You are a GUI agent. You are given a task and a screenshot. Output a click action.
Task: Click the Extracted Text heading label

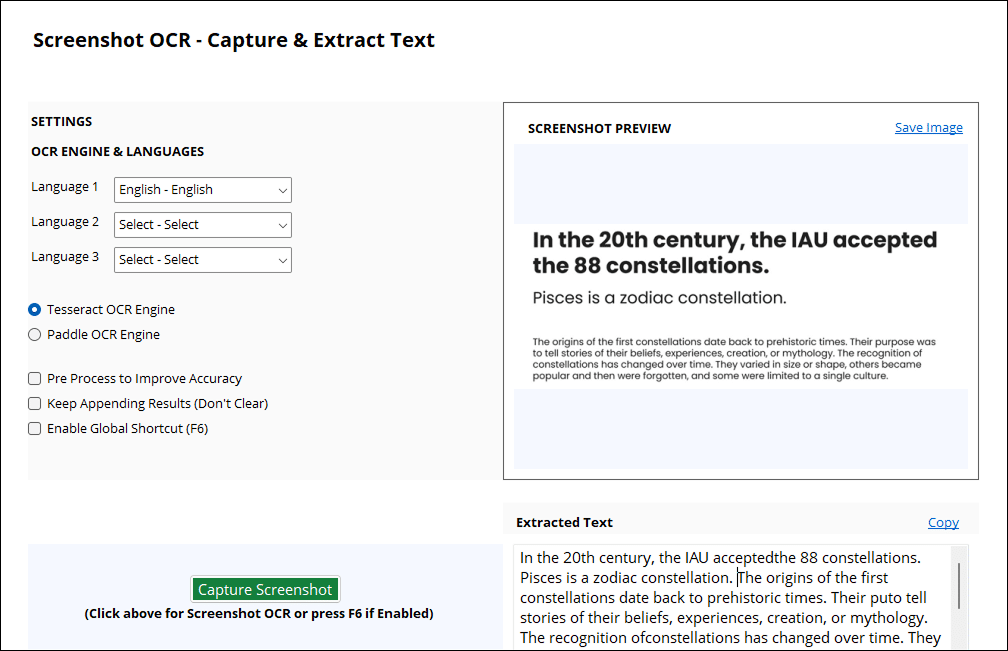point(564,522)
